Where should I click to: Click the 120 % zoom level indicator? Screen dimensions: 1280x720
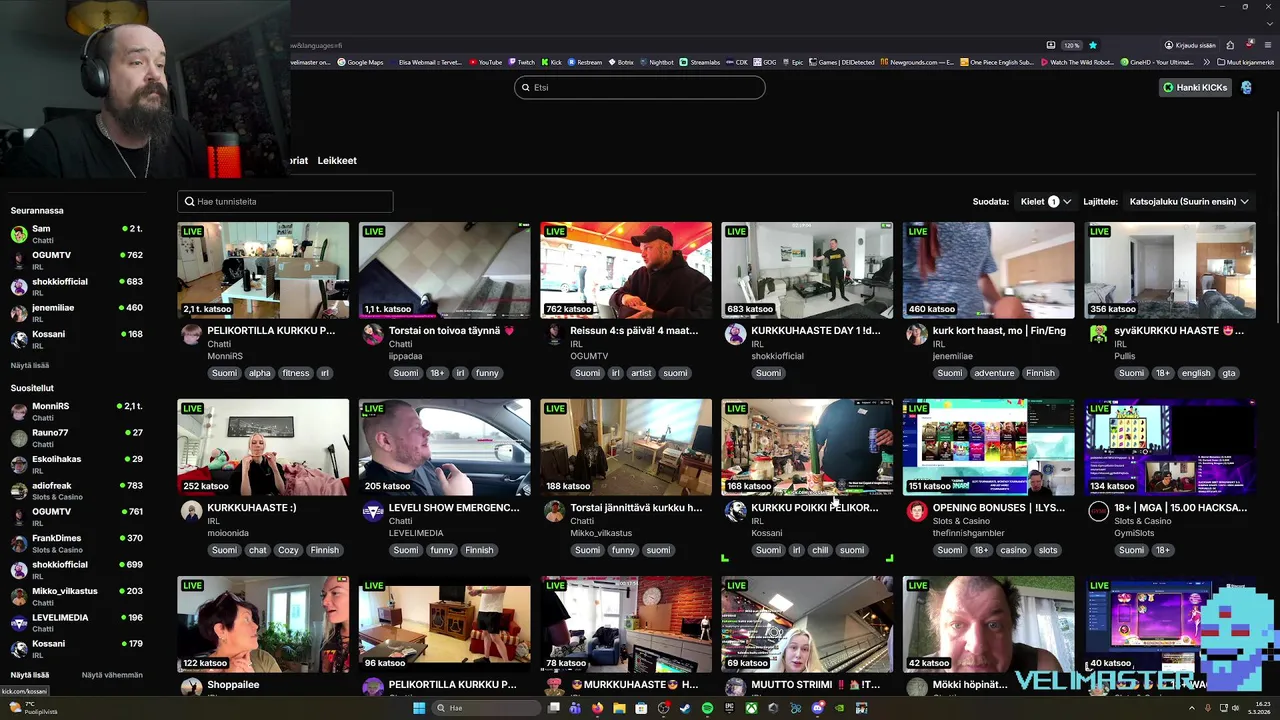point(1071,45)
